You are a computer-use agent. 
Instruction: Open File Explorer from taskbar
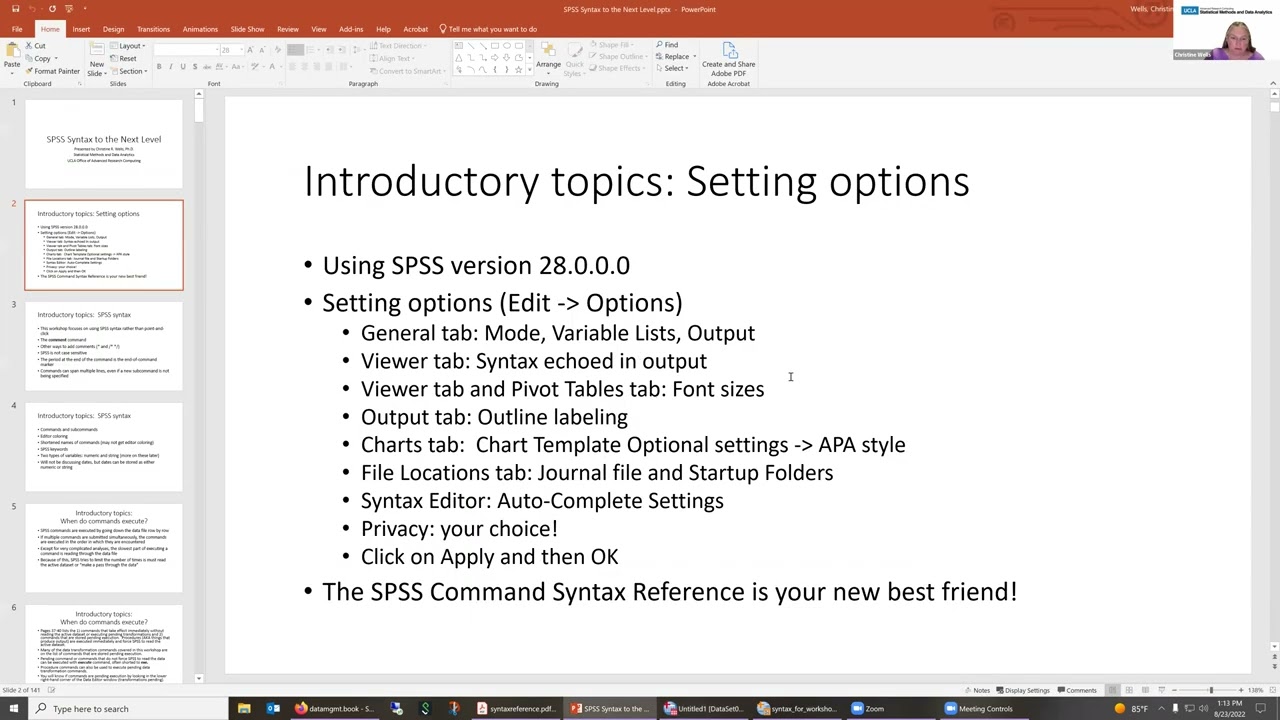point(244,709)
